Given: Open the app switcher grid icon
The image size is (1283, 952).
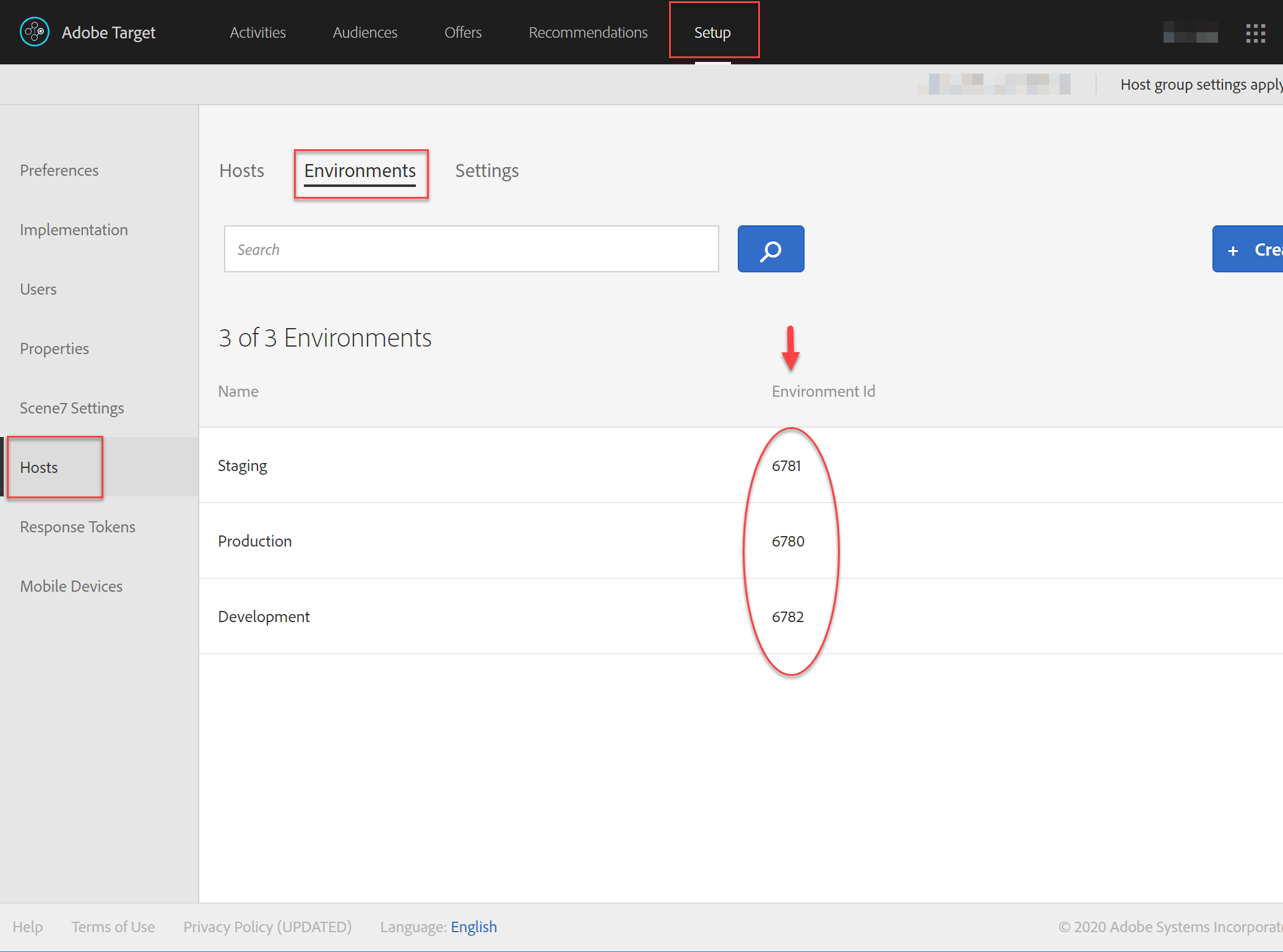Looking at the screenshot, I should point(1255,33).
